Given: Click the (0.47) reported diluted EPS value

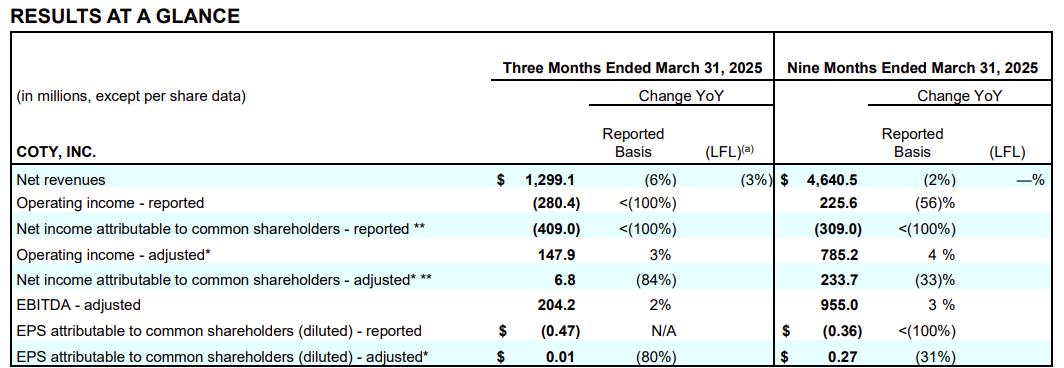Looking at the screenshot, I should click(560, 331).
